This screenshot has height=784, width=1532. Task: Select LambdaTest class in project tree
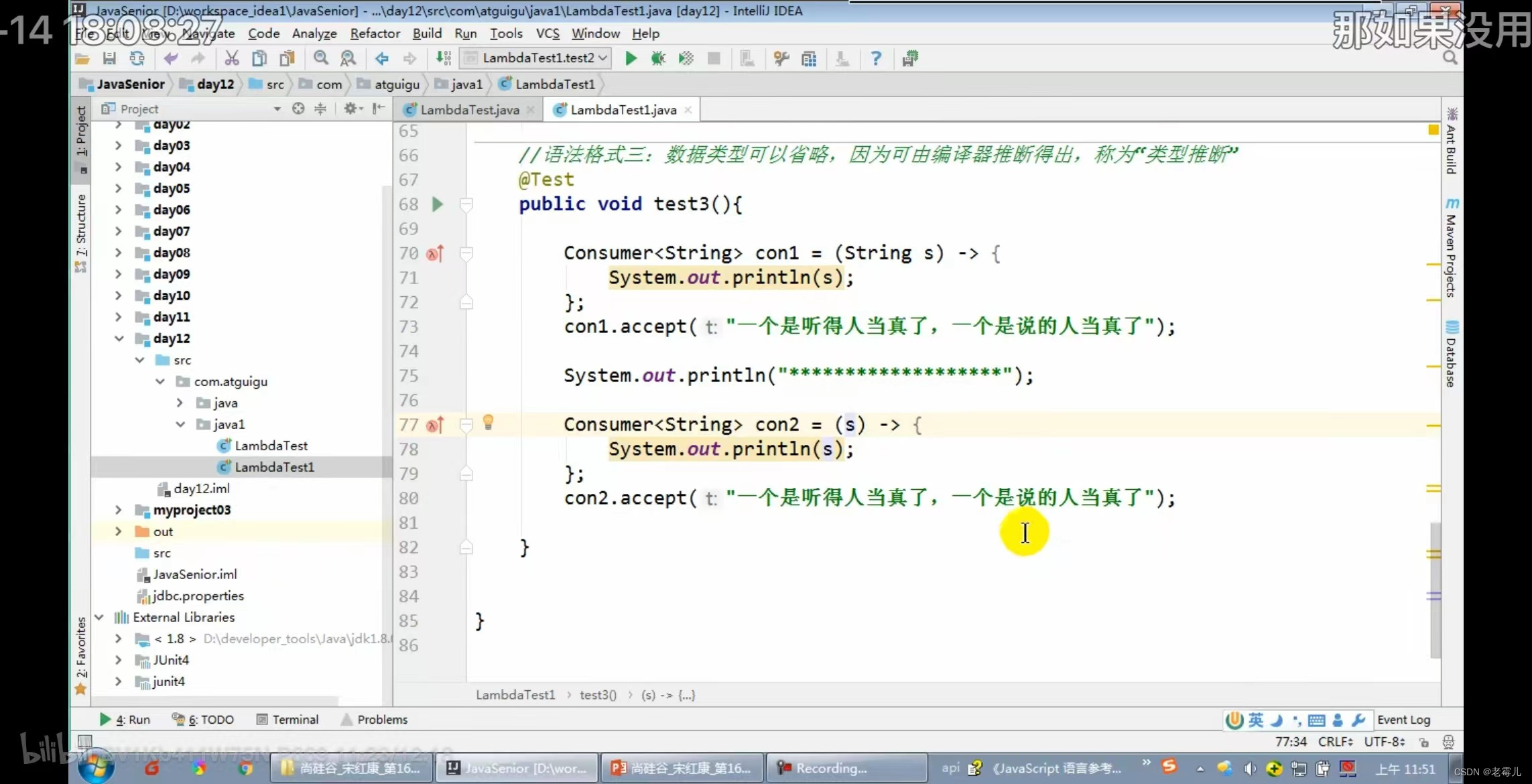[271, 446]
